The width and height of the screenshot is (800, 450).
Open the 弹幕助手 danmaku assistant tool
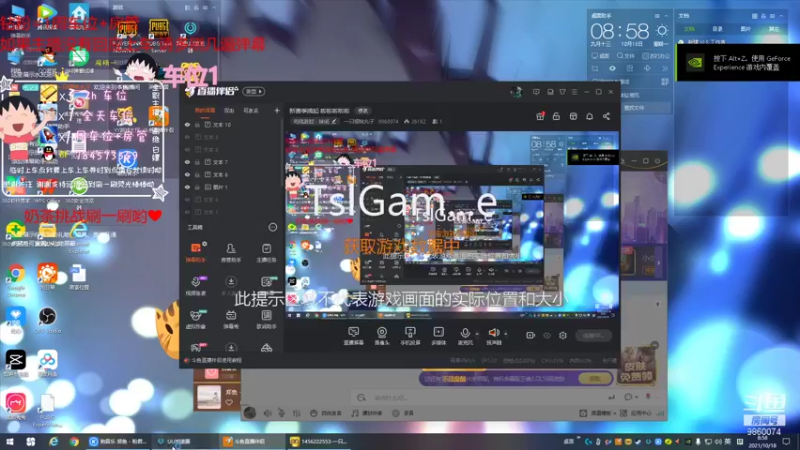pyautogui.click(x=195, y=252)
